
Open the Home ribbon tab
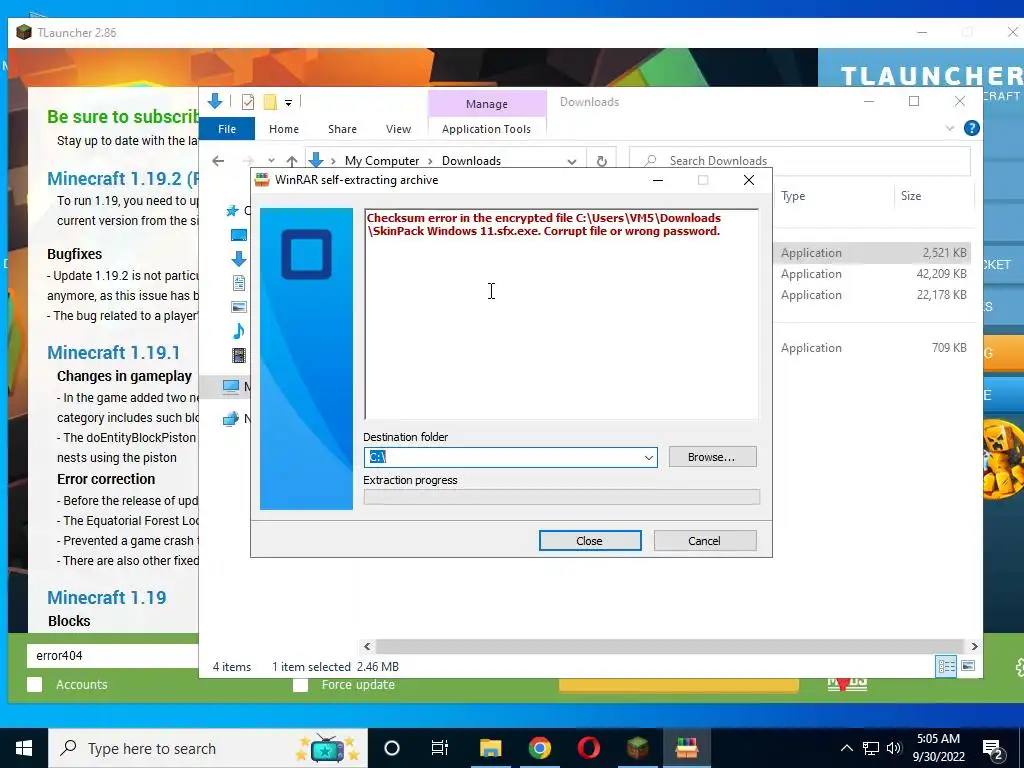(x=283, y=129)
